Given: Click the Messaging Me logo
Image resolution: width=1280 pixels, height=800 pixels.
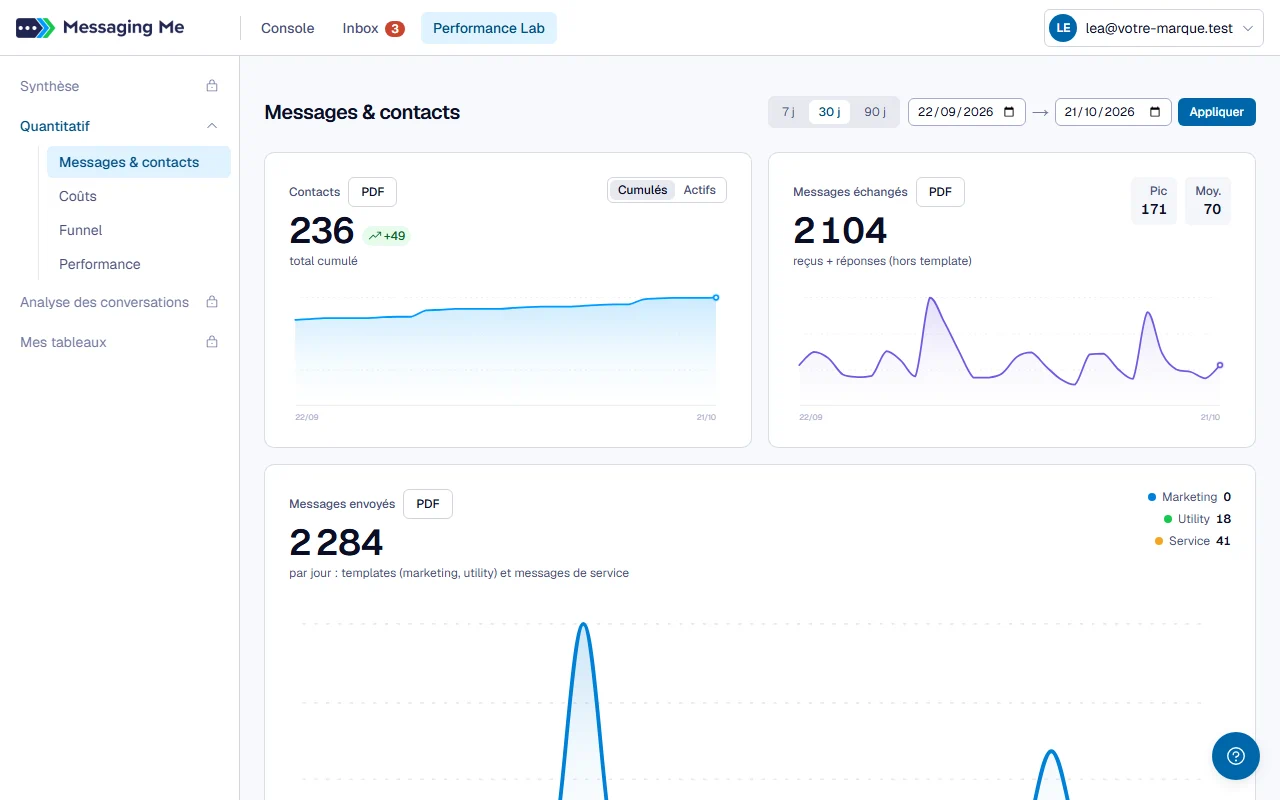Looking at the screenshot, I should point(100,28).
